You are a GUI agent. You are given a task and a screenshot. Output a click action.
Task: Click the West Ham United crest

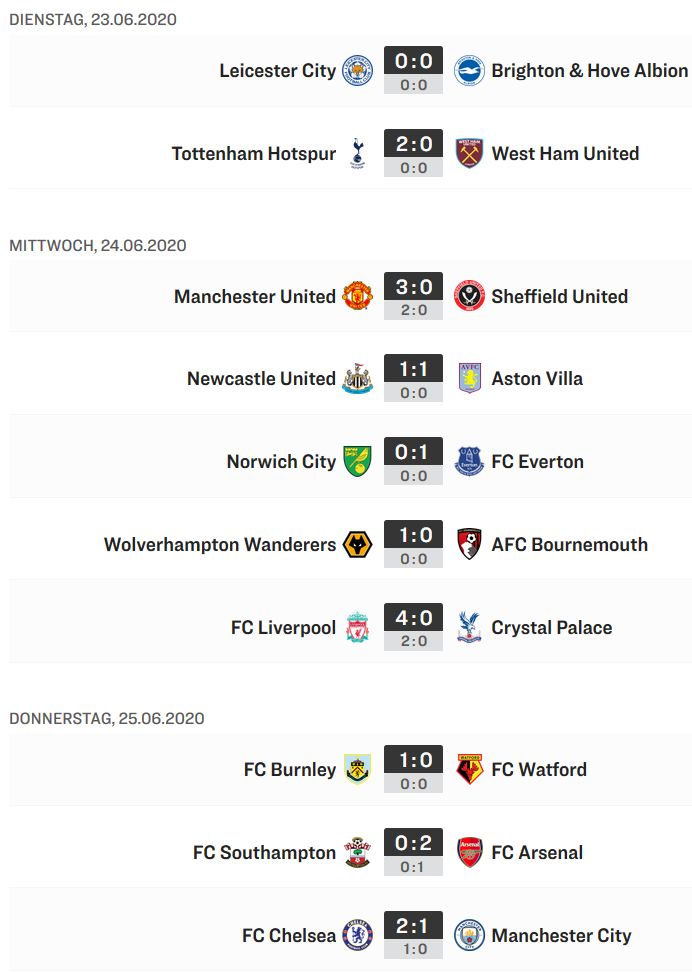[x=469, y=154]
